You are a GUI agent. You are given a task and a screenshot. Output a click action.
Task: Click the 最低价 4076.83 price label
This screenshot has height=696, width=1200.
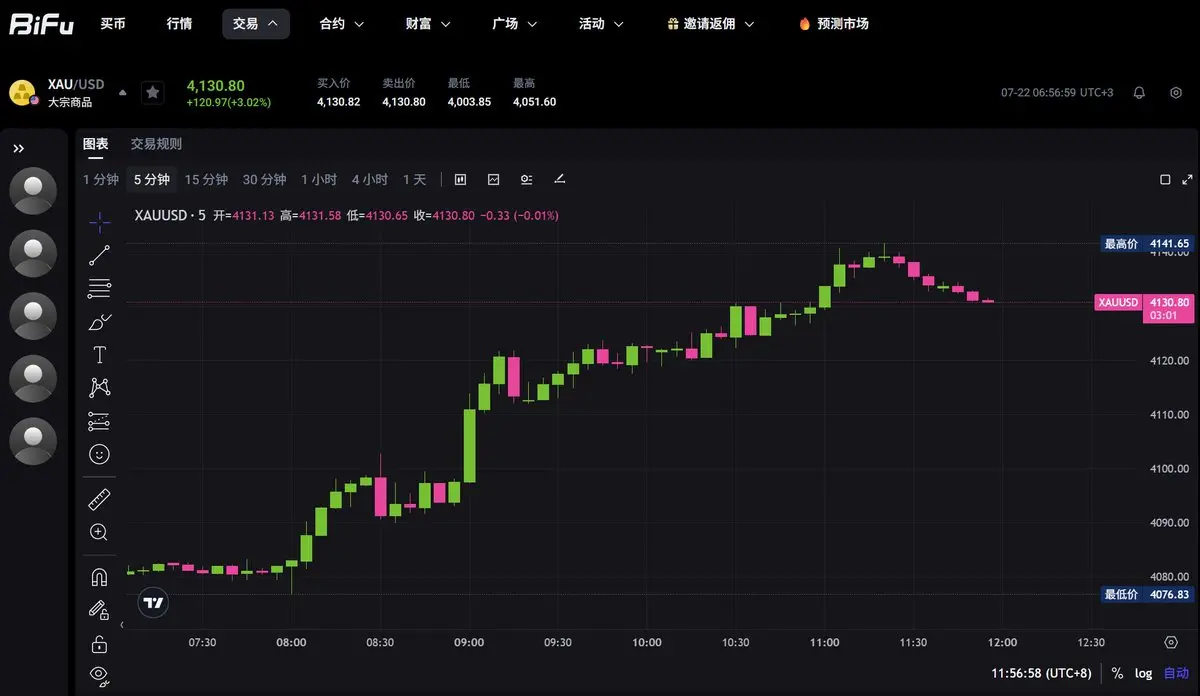(x=1147, y=594)
